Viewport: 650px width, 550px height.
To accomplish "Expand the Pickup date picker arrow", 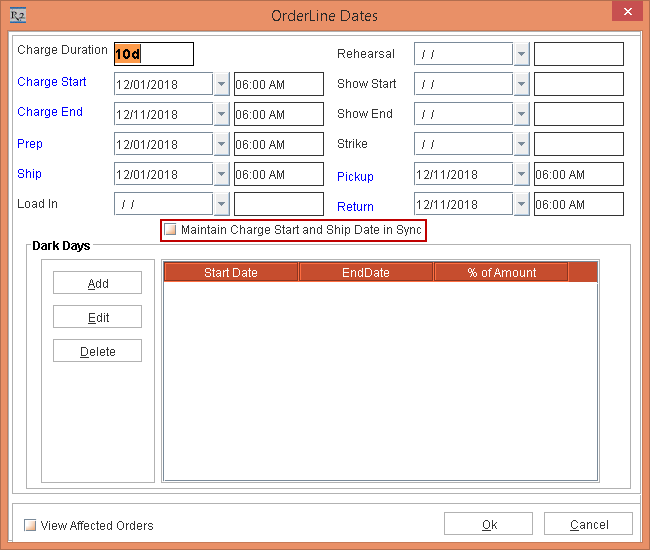I will [521, 174].
